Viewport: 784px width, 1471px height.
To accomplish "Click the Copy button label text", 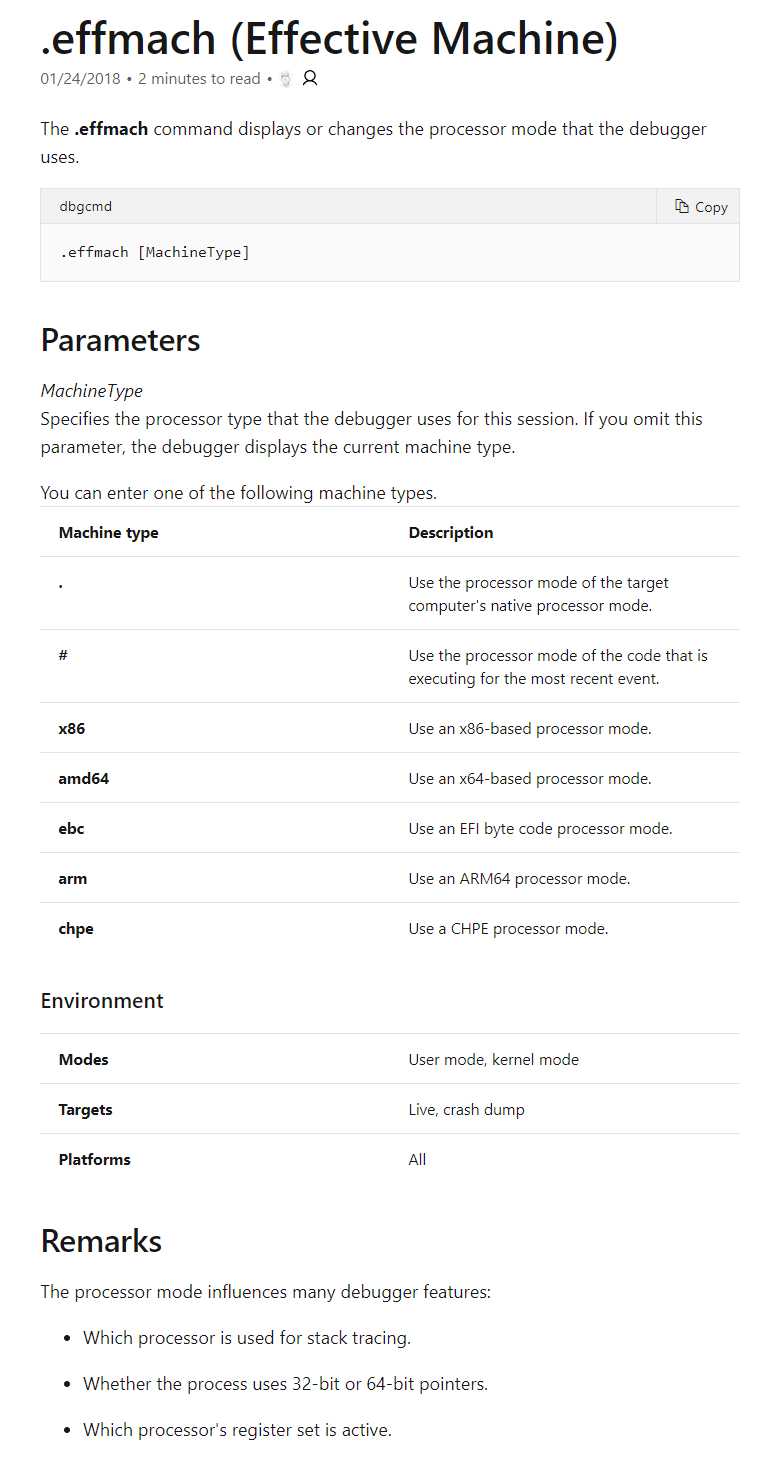I will [711, 207].
